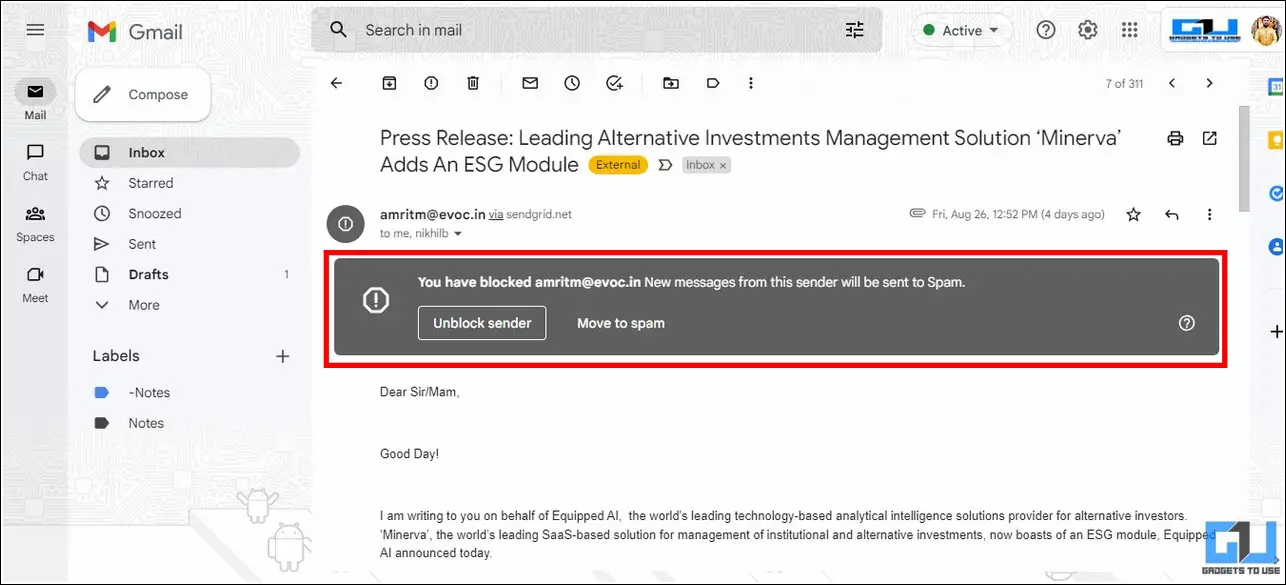Show details dropdown next to 'to me, nikhilb'
The height and width of the screenshot is (585, 1286).
point(458,233)
